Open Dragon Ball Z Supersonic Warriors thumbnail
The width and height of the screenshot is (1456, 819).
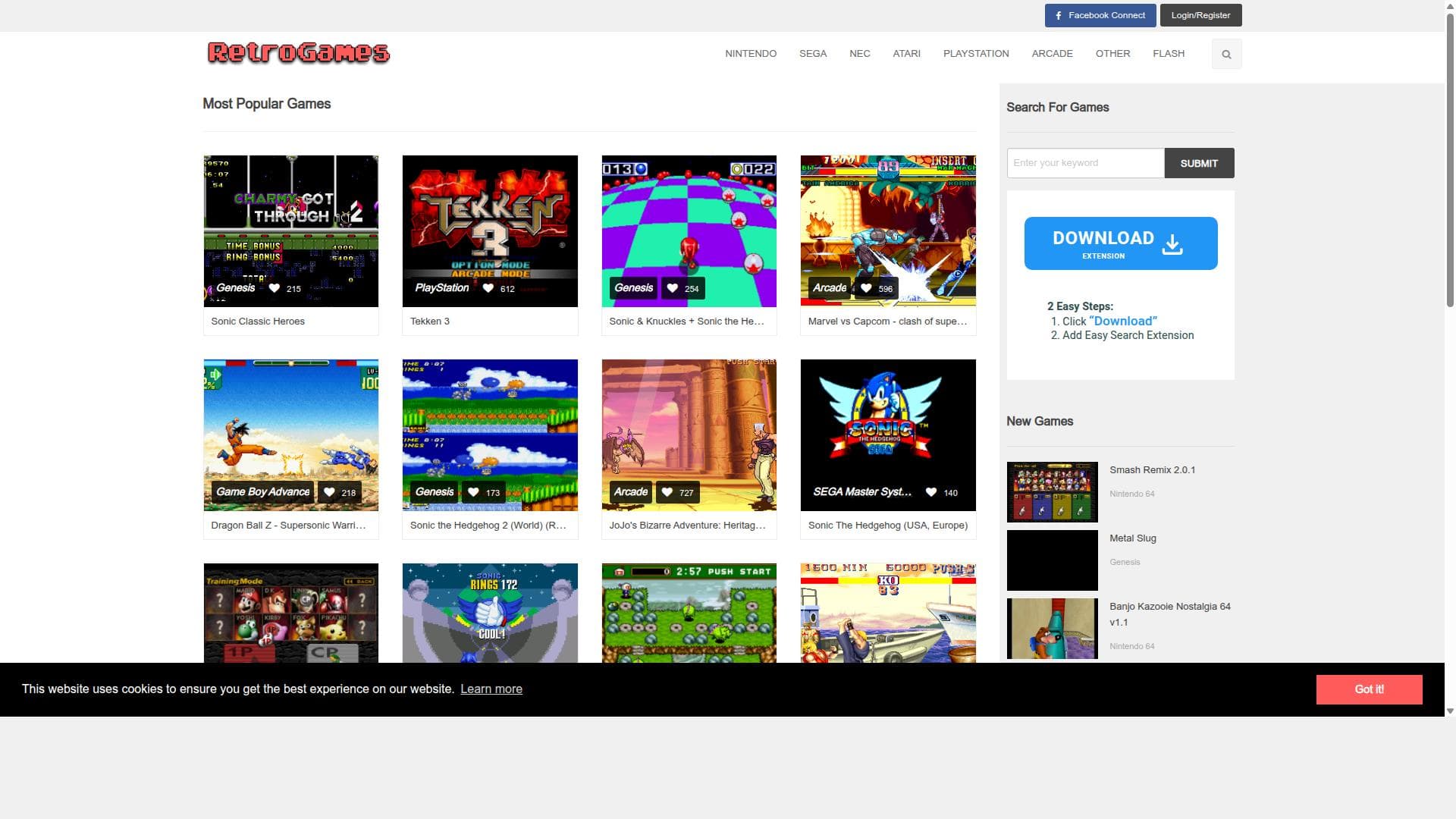(290, 435)
